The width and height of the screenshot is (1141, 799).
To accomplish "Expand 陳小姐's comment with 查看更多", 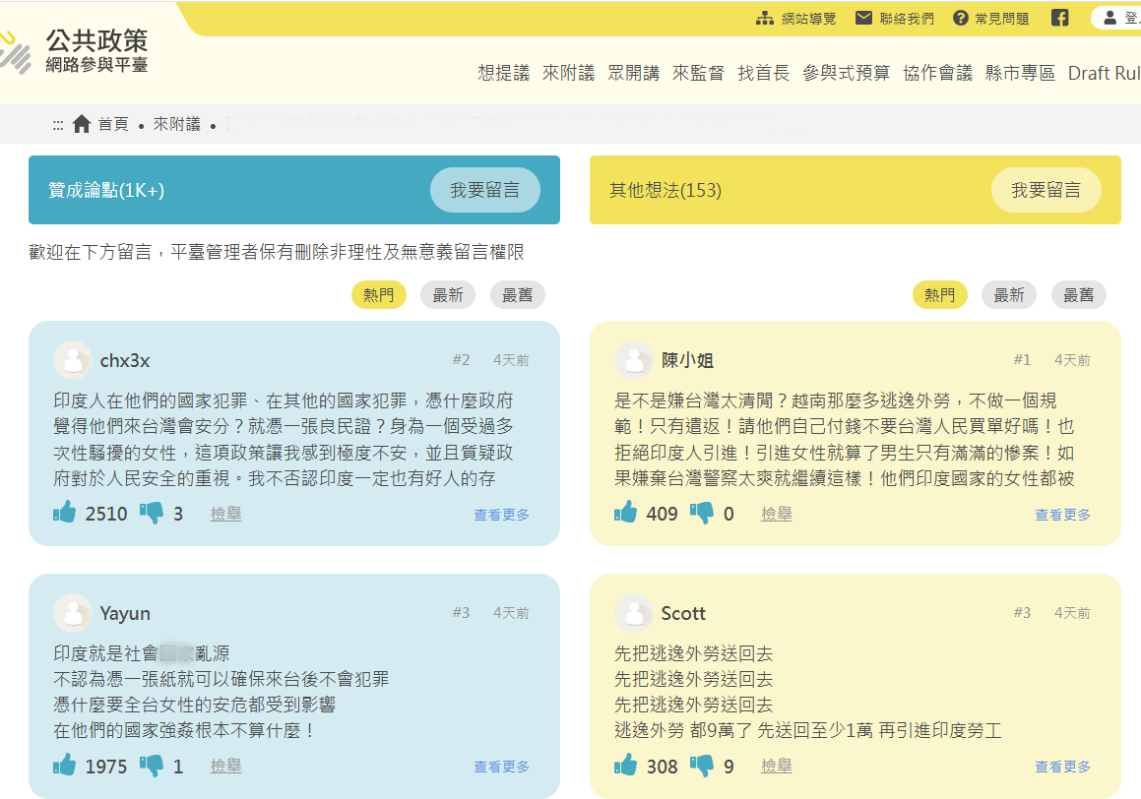I will (1063, 515).
